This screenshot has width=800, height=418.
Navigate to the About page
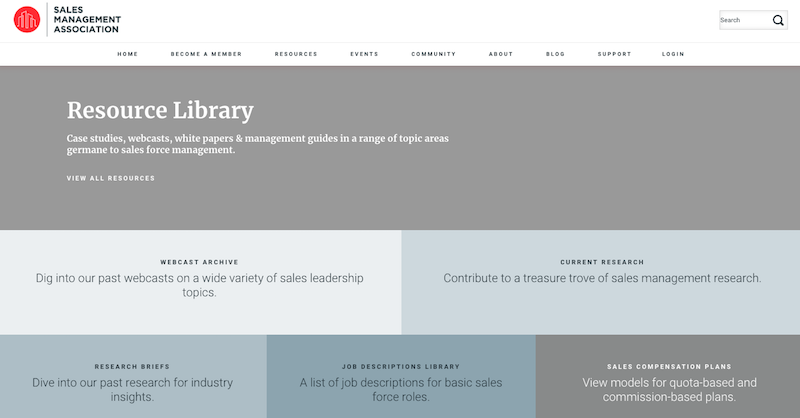click(501, 54)
